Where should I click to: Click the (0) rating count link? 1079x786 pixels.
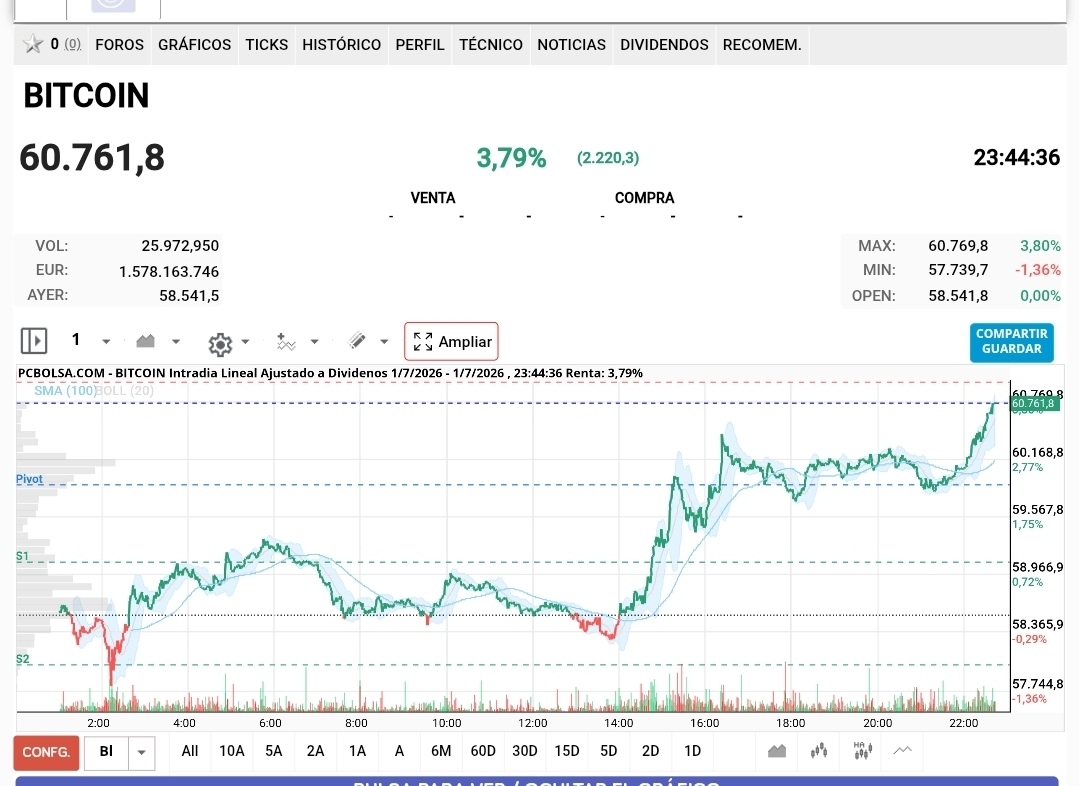[72, 45]
